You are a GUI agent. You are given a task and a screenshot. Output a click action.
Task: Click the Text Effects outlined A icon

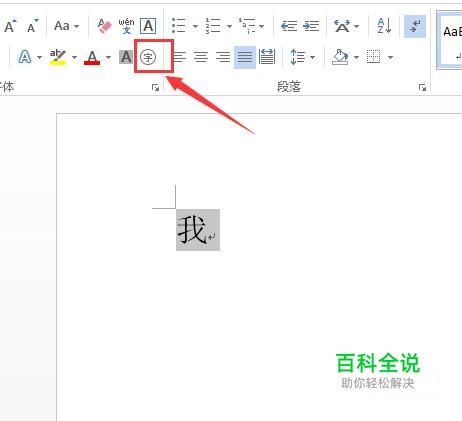(x=25, y=57)
